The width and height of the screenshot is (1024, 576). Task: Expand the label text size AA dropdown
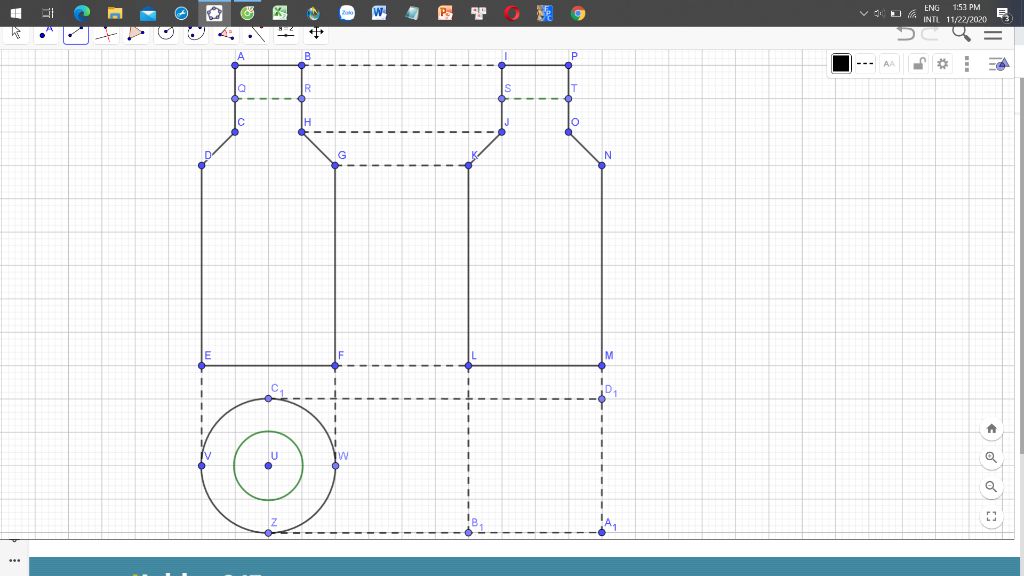889,64
